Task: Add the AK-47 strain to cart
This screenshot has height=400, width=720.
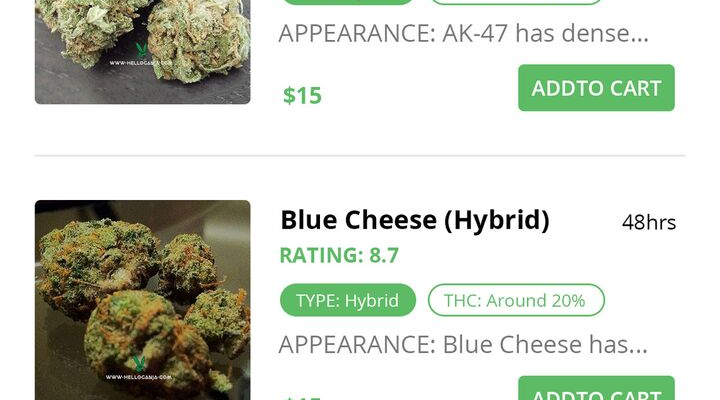Action: click(596, 88)
